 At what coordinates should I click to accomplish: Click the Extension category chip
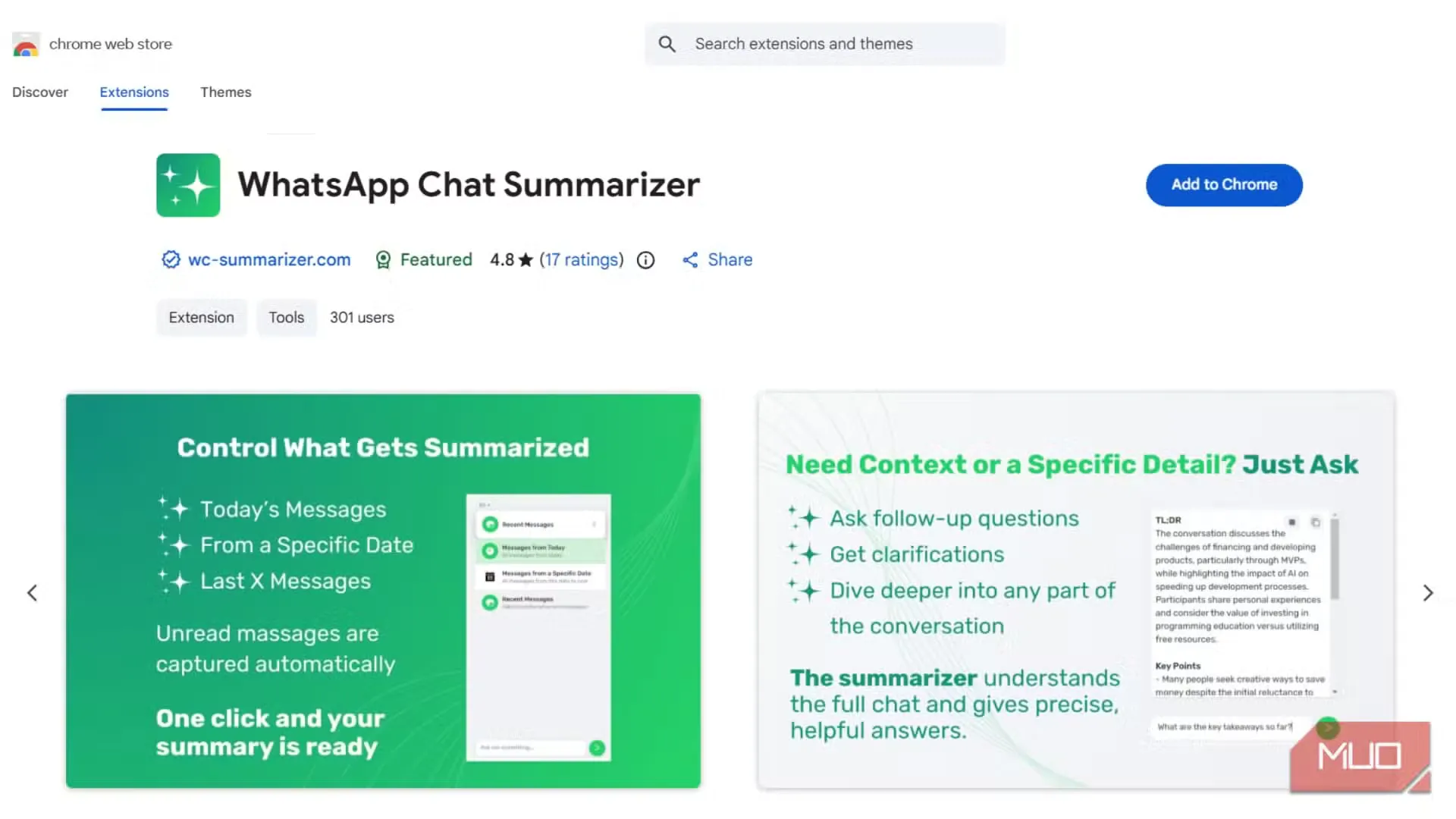201,318
